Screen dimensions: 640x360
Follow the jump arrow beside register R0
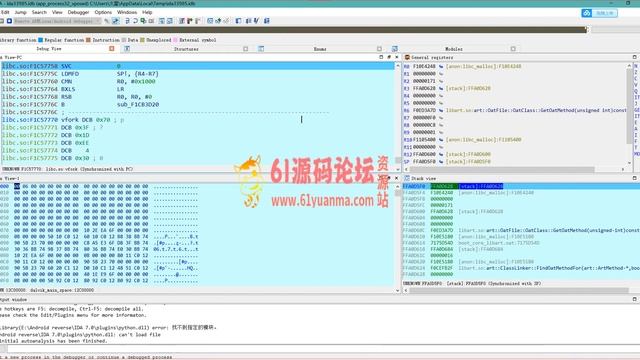point(441,67)
